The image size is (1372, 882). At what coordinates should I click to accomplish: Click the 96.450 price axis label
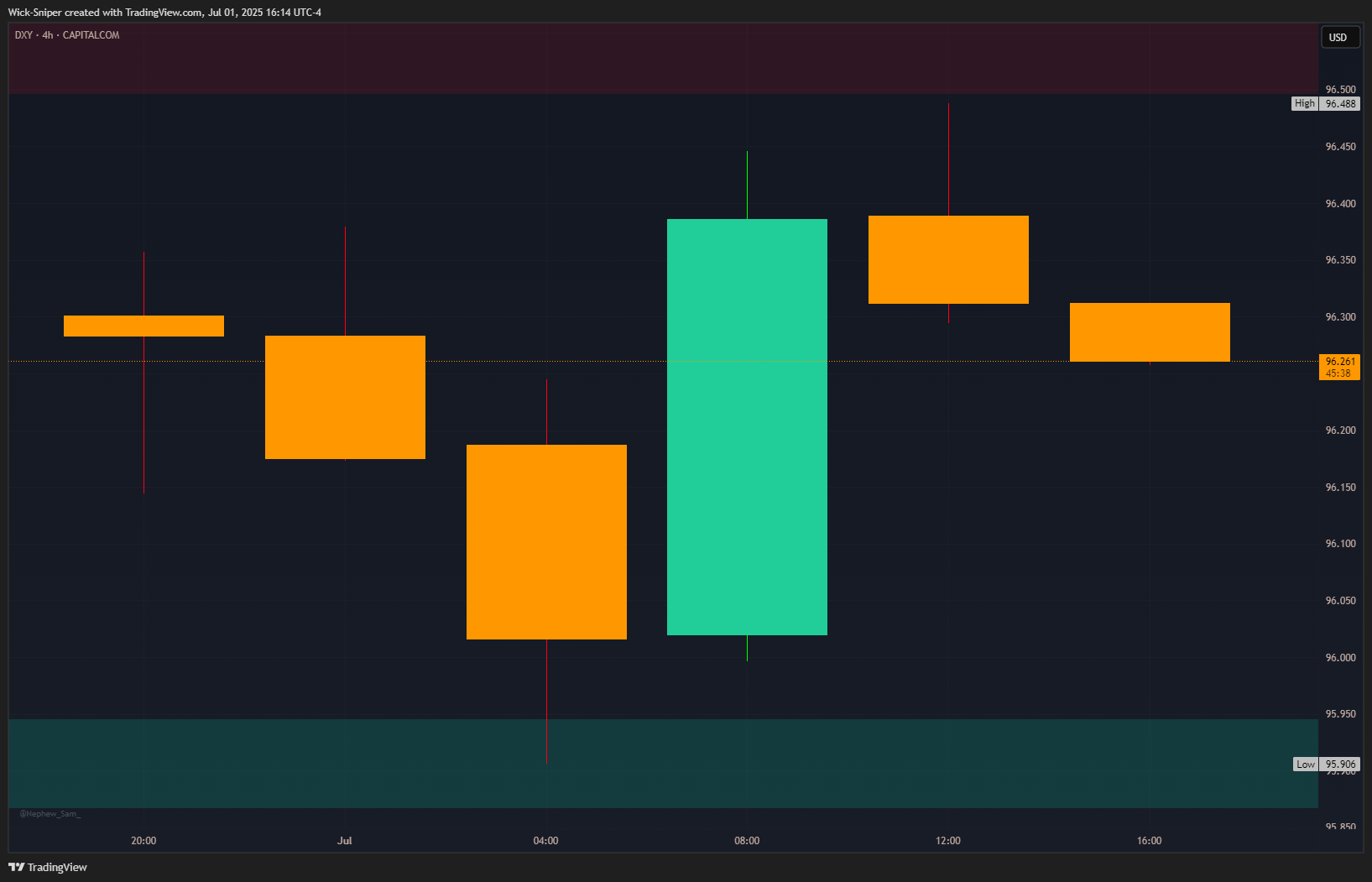coord(1340,147)
